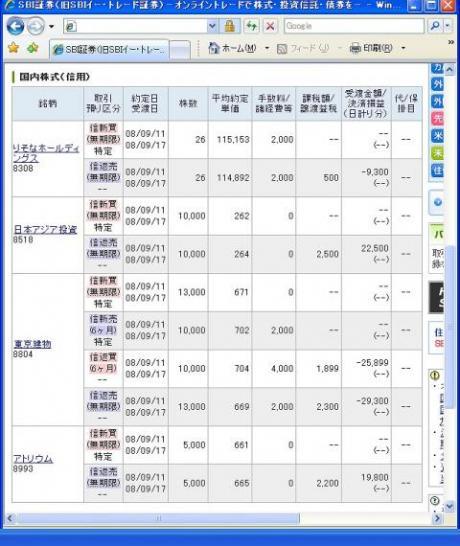Click the Favorites Center star icon

14,48
